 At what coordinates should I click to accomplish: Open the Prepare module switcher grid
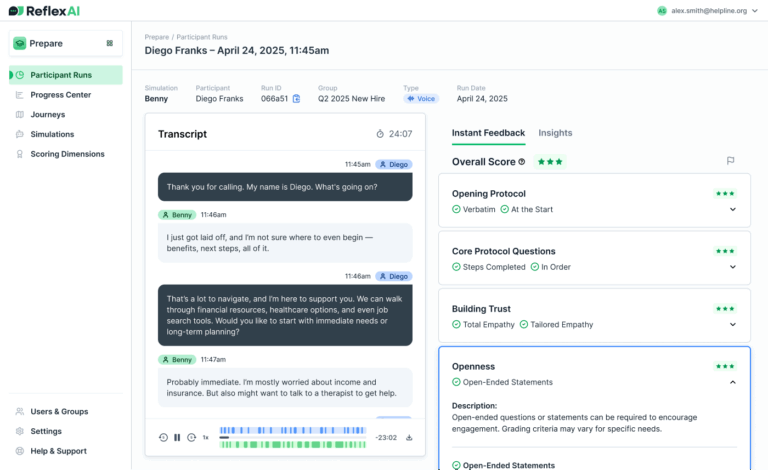pyautogui.click(x=109, y=43)
